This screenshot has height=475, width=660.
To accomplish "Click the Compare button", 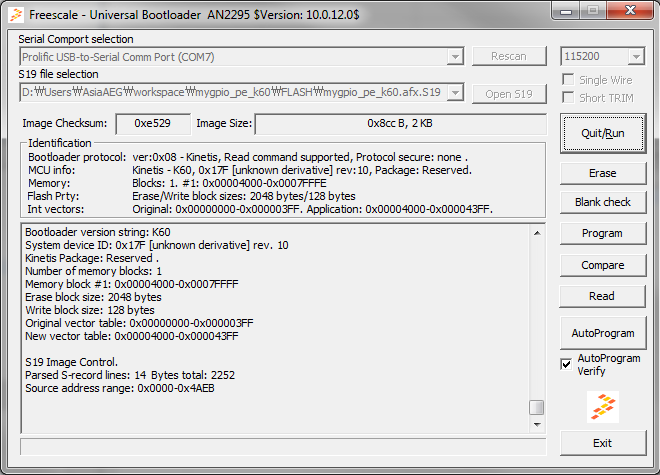I will (x=603, y=265).
